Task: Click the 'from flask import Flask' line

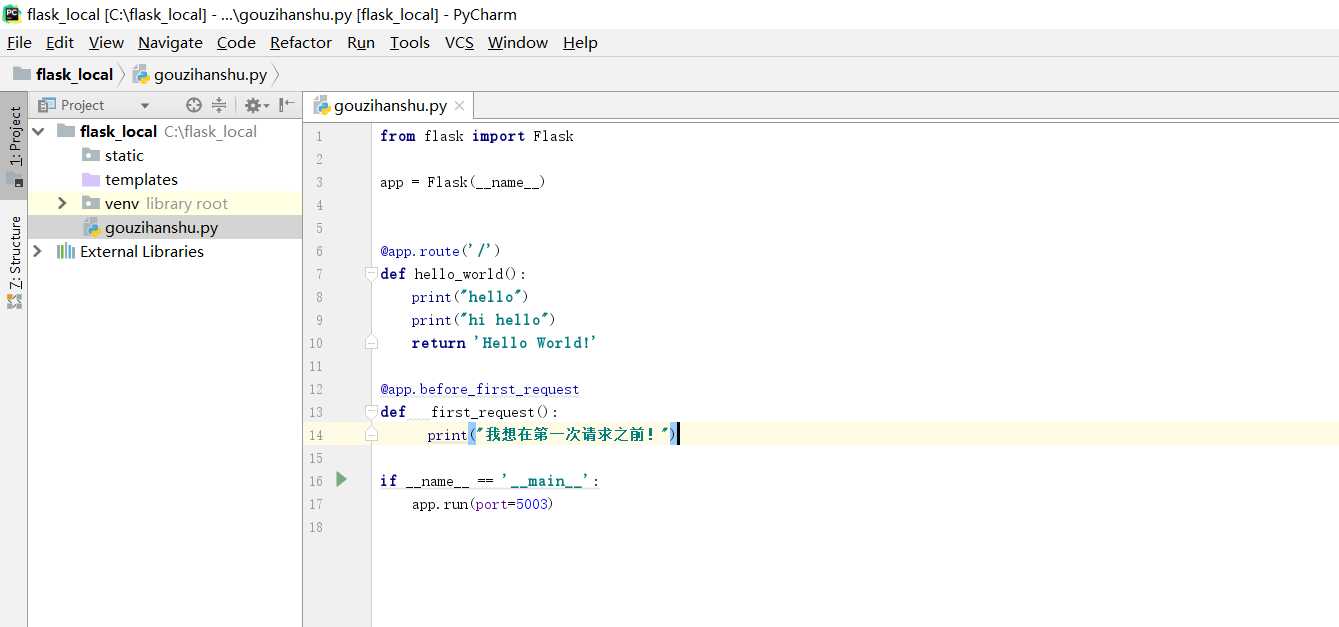Action: 477,136
